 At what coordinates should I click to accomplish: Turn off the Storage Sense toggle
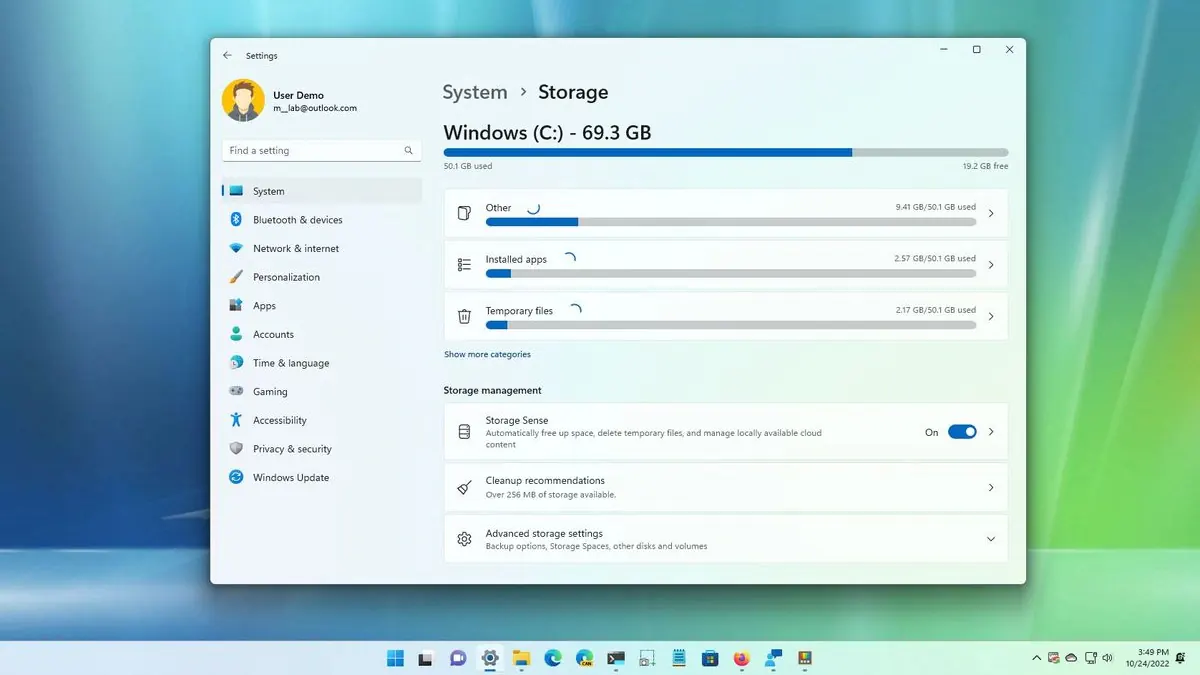tap(962, 431)
